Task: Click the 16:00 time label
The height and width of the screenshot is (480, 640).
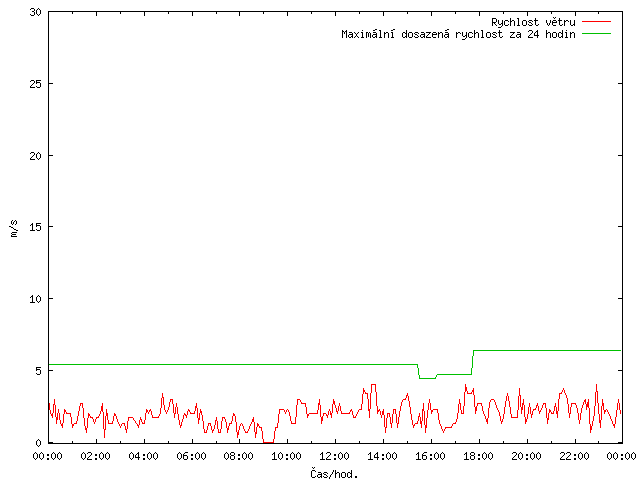Action: pos(430,456)
